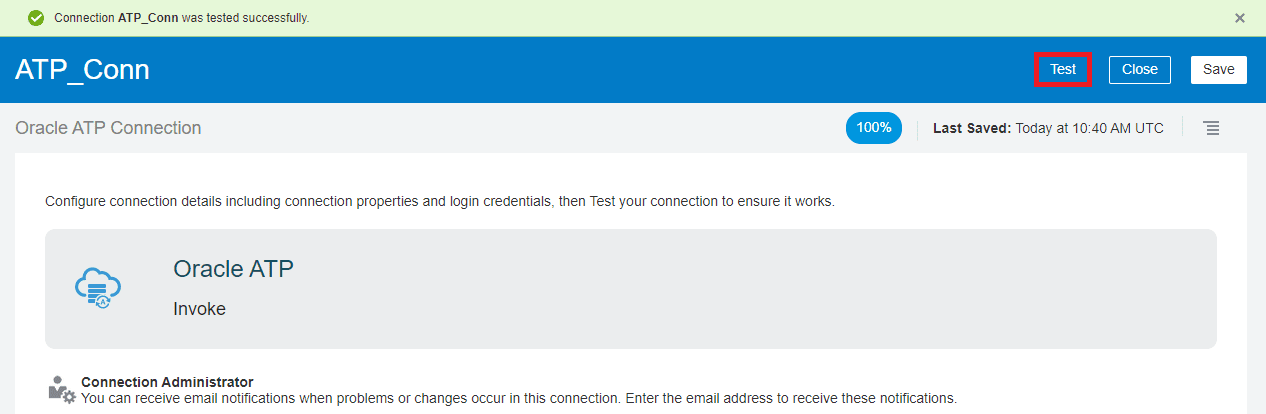The image size is (1266, 414).
Task: Click the green success checkmark icon
Action: (36, 18)
